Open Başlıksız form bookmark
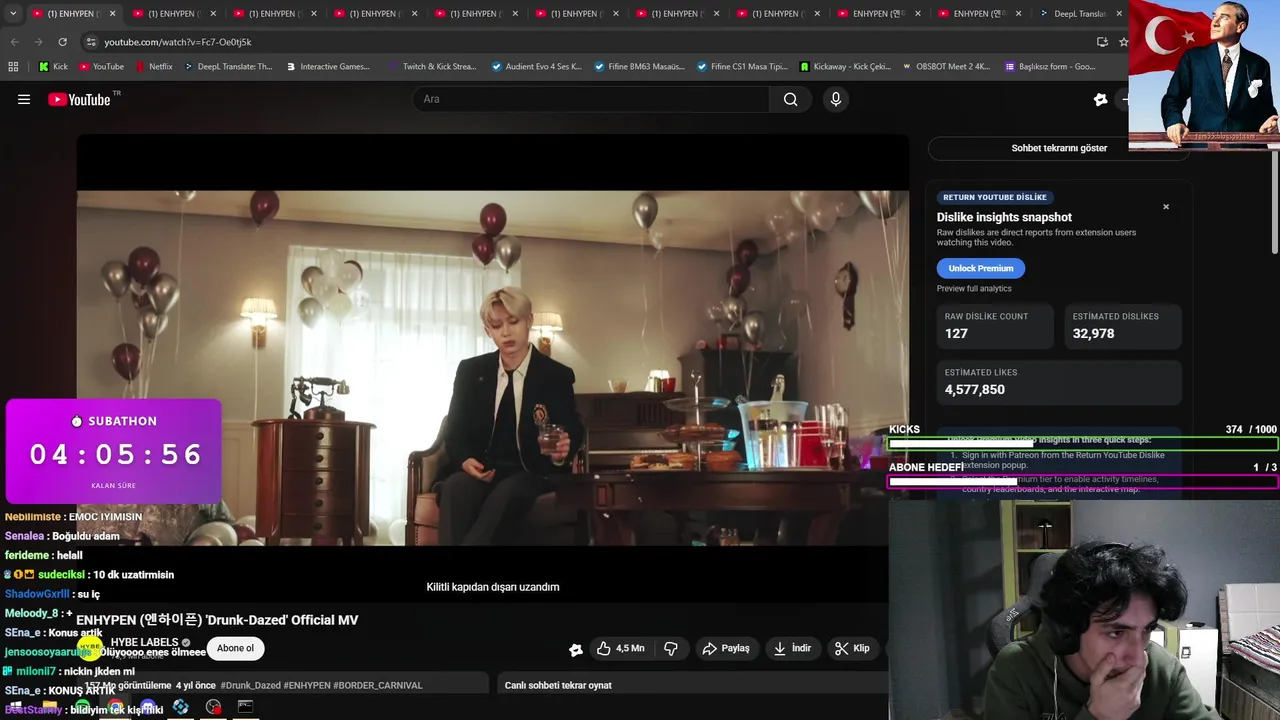The width and height of the screenshot is (1280, 720). click(1049, 67)
